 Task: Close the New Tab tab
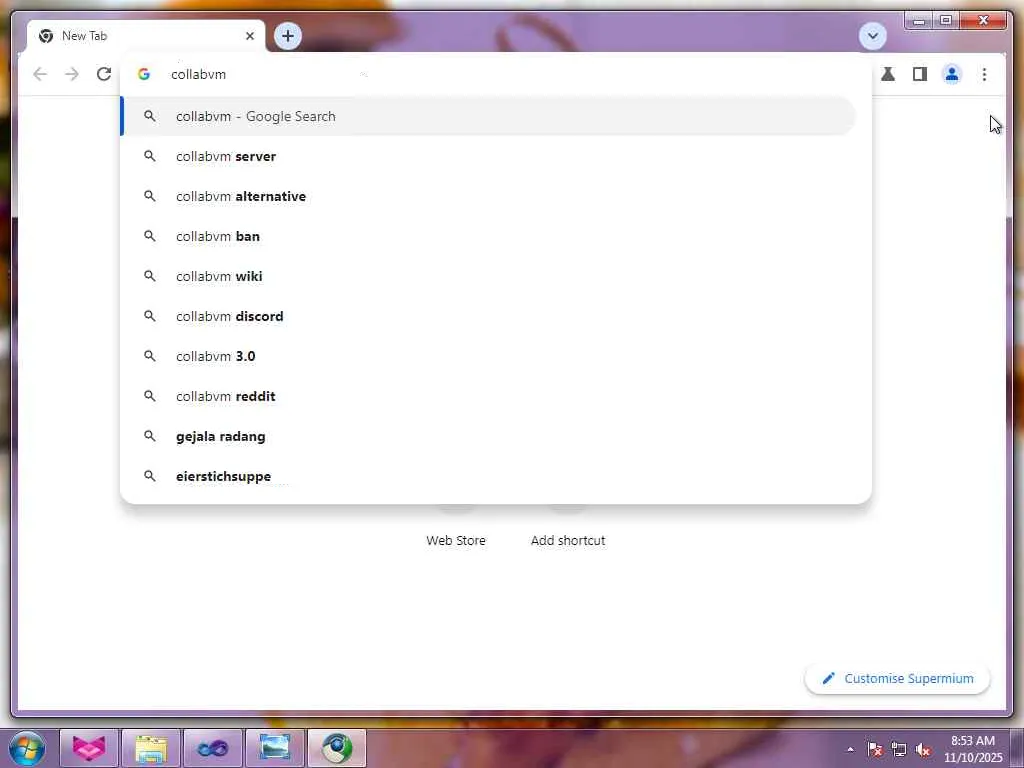[249, 36]
